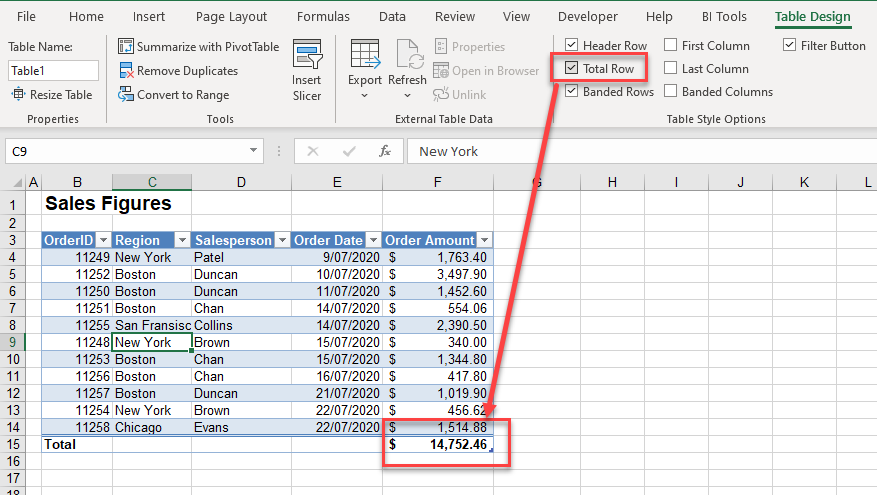This screenshot has height=495, width=877.
Task: Click the Remove Duplicates icon
Action: [x=126, y=71]
